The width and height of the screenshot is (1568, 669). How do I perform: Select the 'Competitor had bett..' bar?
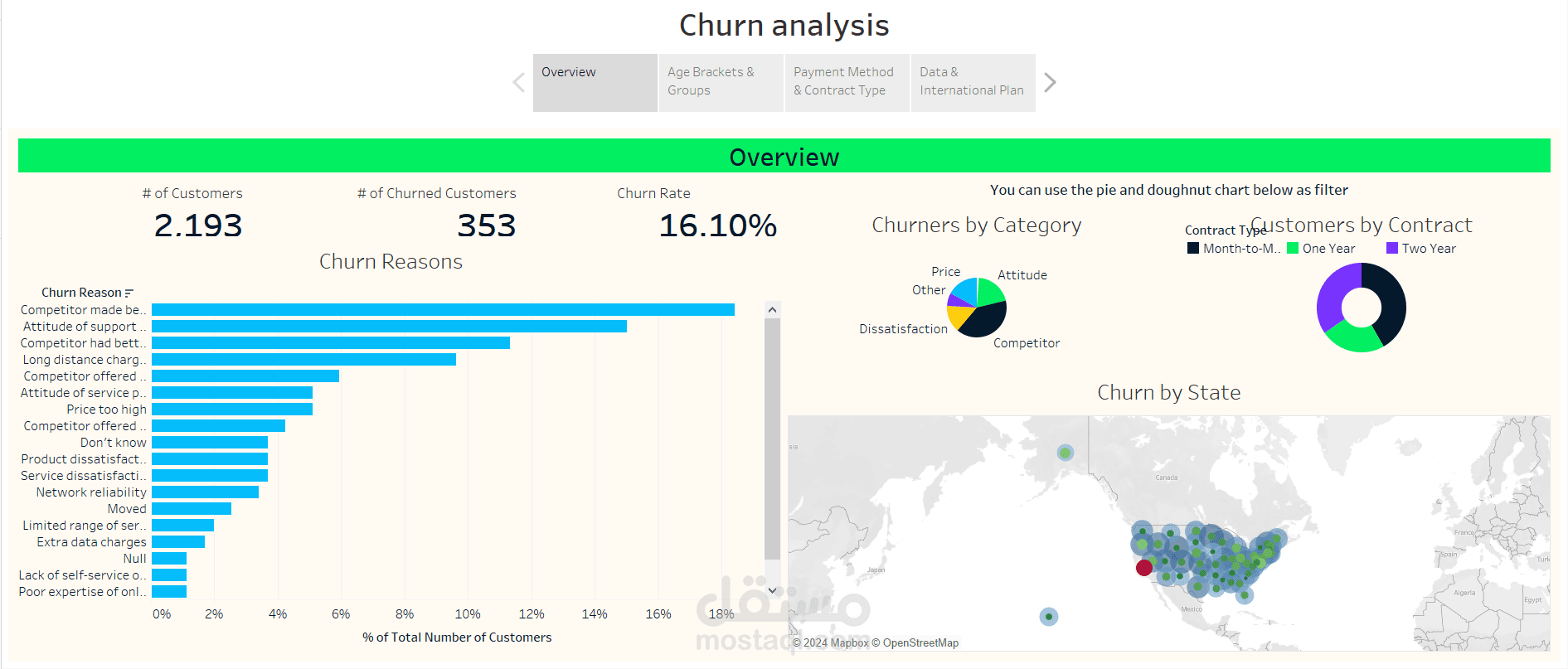331,342
